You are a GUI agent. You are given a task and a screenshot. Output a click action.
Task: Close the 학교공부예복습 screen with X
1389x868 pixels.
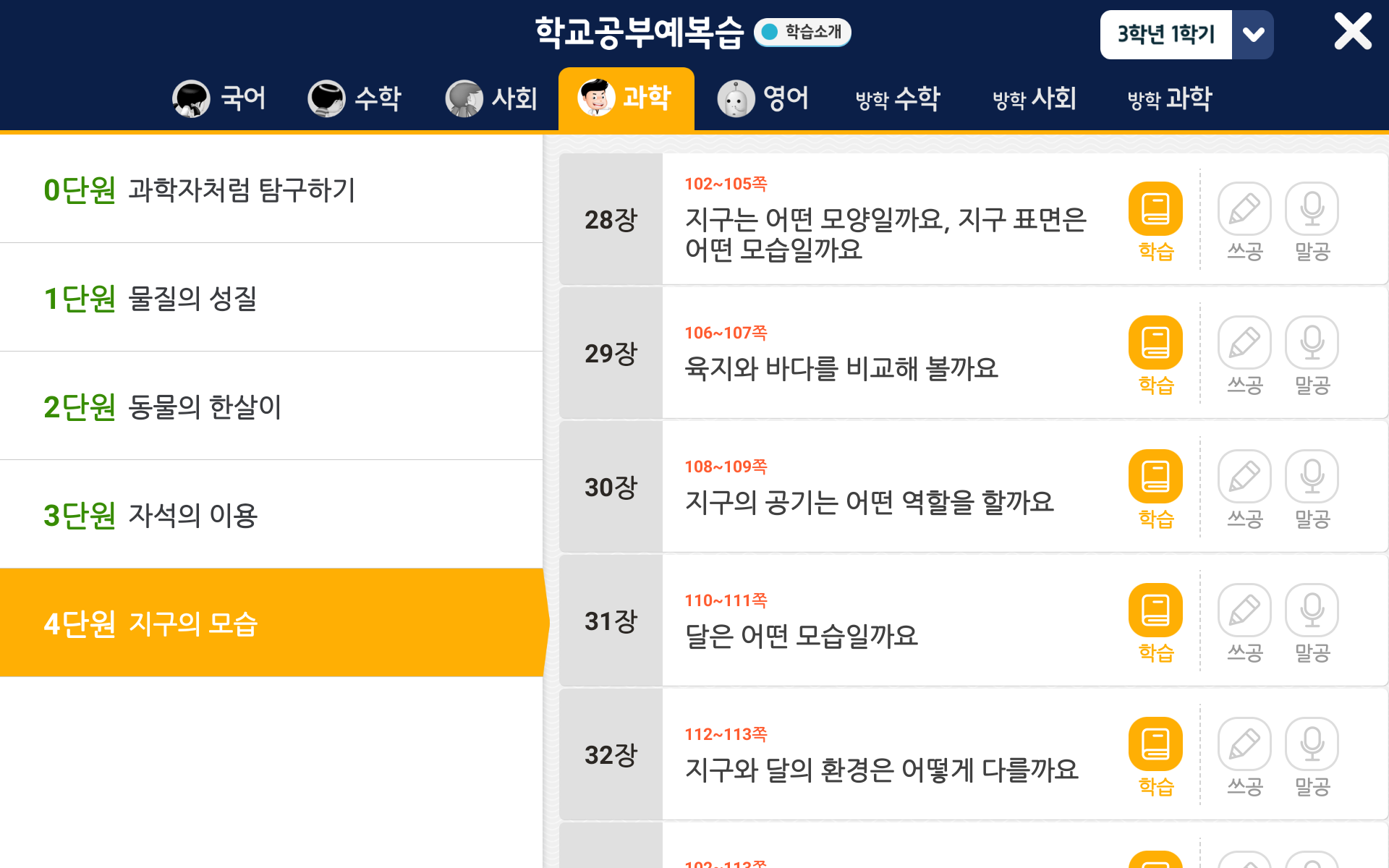pyautogui.click(x=1352, y=32)
